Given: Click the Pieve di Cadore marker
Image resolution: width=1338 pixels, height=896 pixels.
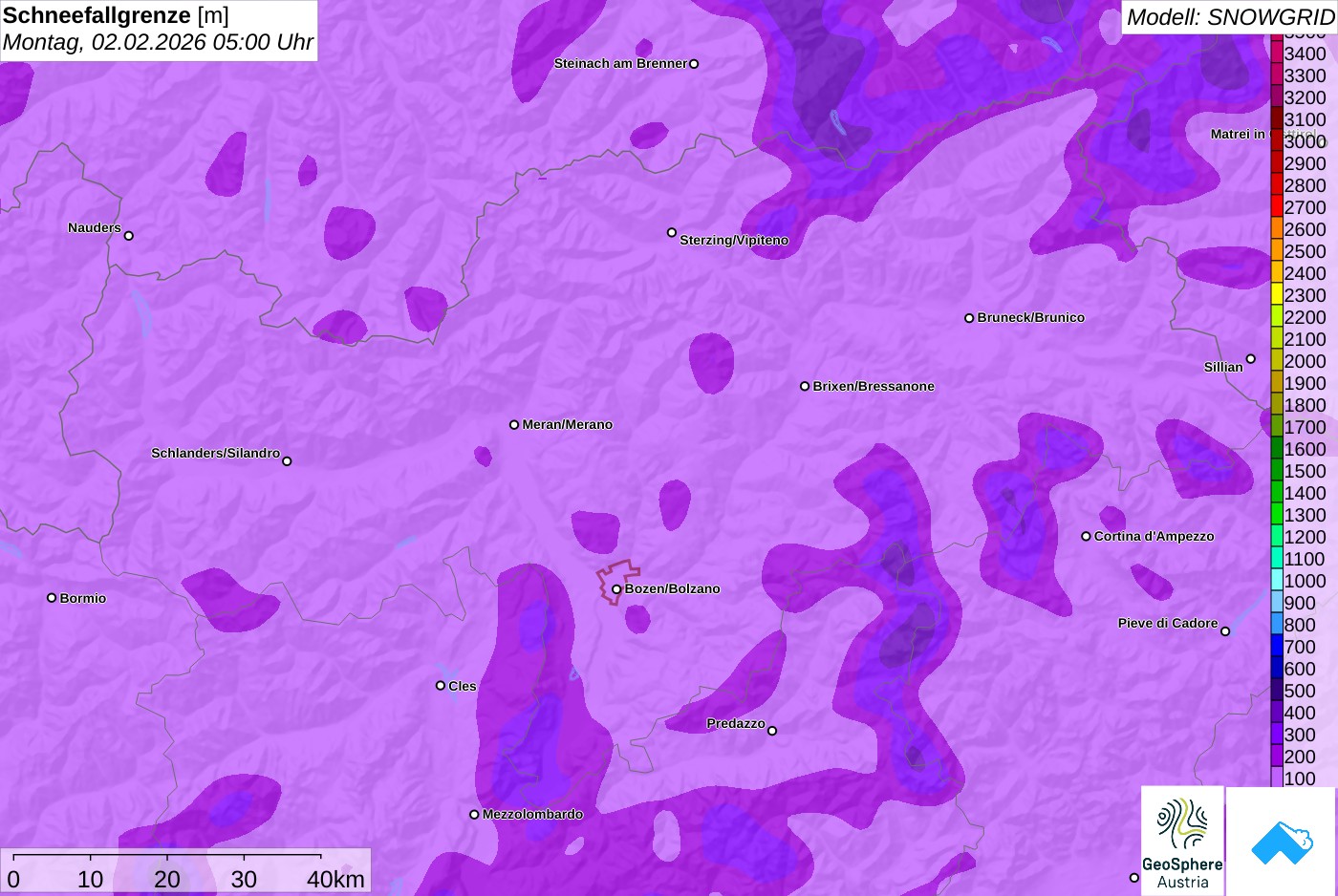Looking at the screenshot, I should (1225, 631).
